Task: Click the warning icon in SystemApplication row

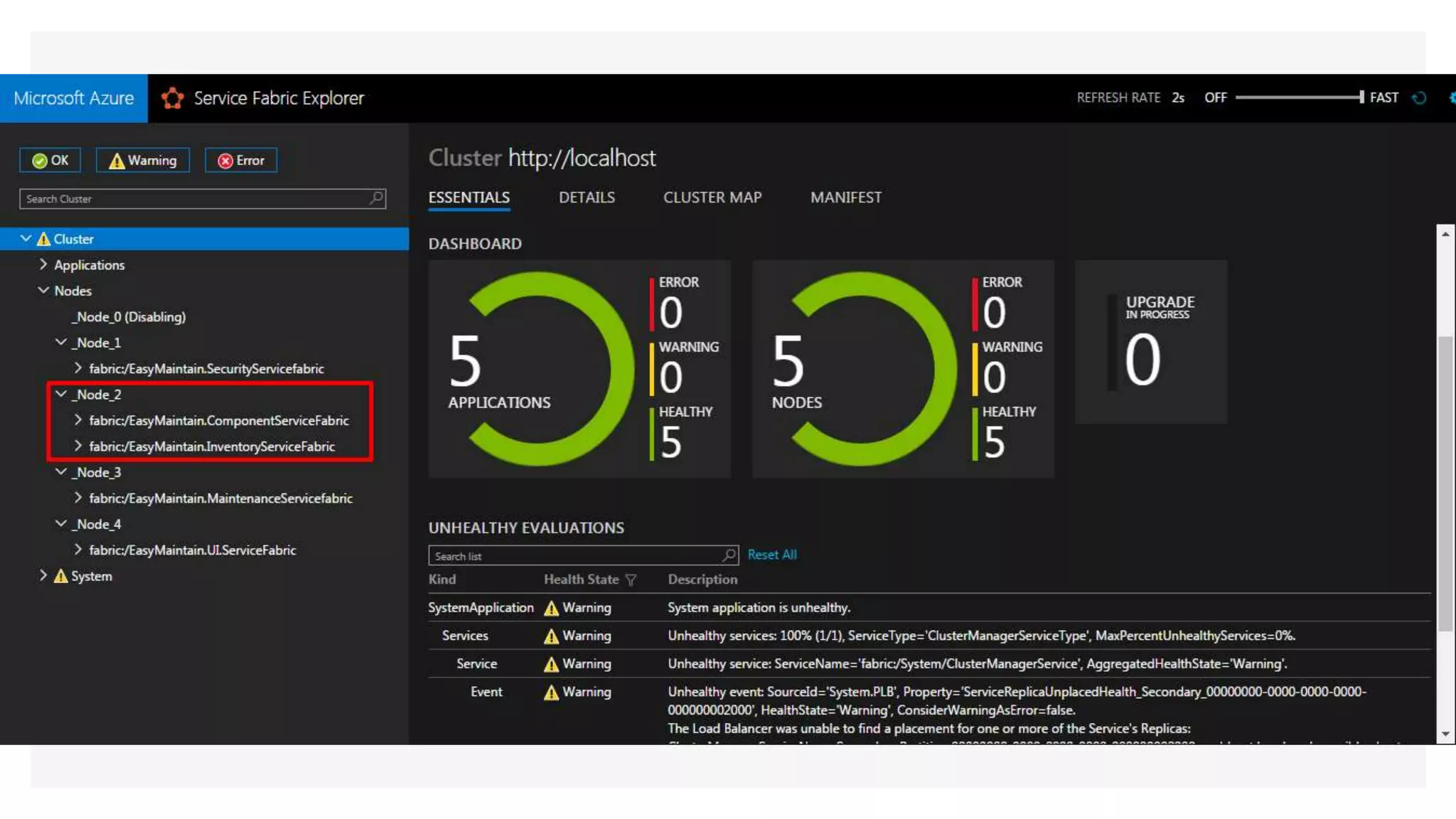Action: coord(551,608)
